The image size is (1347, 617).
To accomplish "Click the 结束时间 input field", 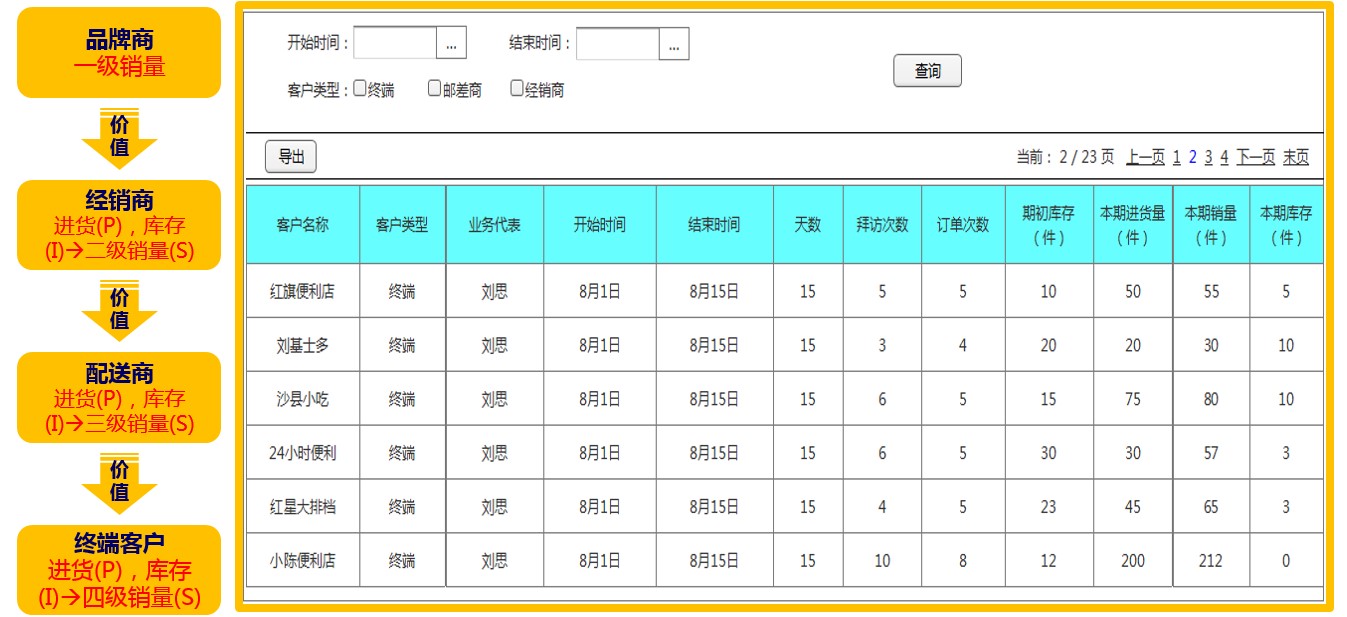I will pyautogui.click(x=618, y=44).
